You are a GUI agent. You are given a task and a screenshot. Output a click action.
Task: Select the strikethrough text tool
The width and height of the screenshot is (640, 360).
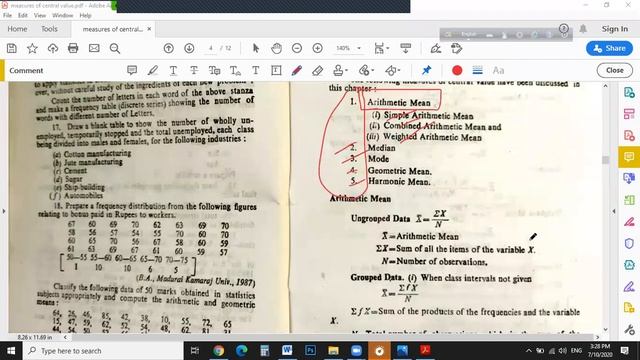point(194,70)
